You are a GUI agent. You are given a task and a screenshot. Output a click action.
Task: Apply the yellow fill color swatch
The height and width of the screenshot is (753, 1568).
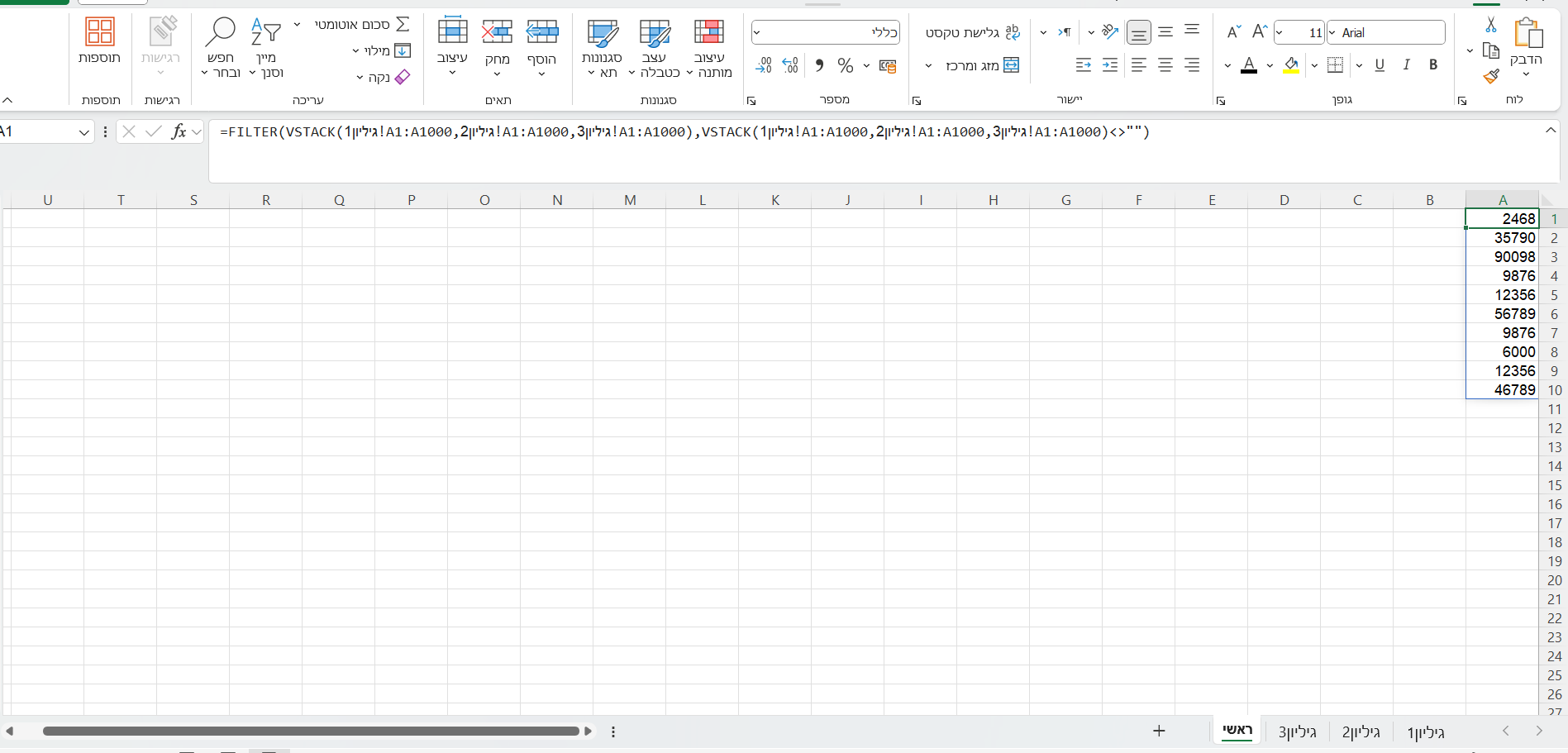(1291, 64)
